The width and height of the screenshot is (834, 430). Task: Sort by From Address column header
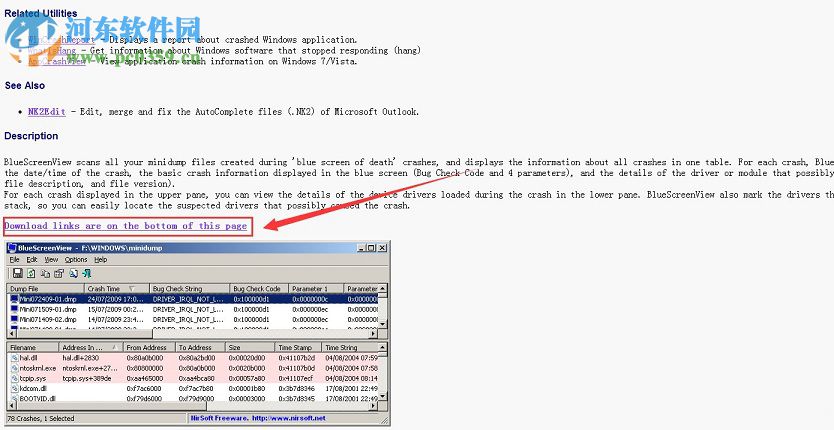click(149, 348)
